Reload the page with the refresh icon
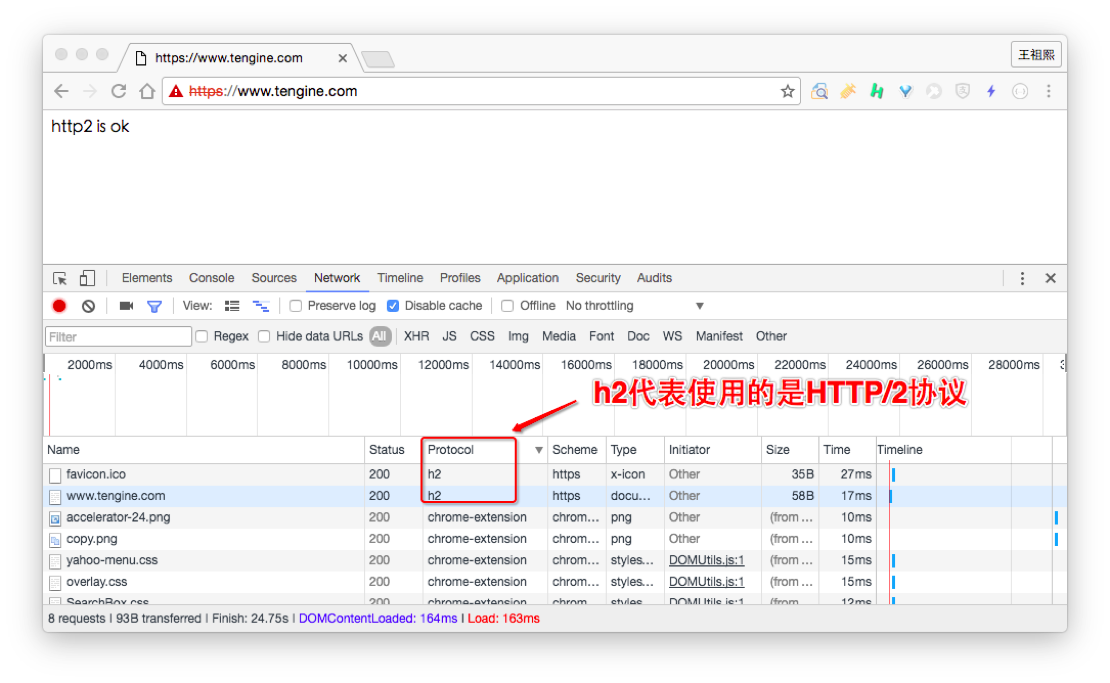 point(118,91)
